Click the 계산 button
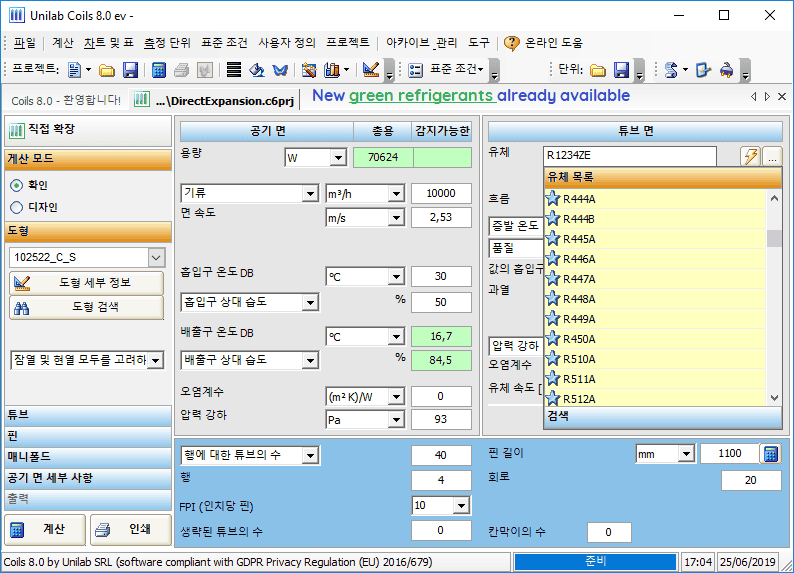Screen dimensions: 794x573 point(42,529)
